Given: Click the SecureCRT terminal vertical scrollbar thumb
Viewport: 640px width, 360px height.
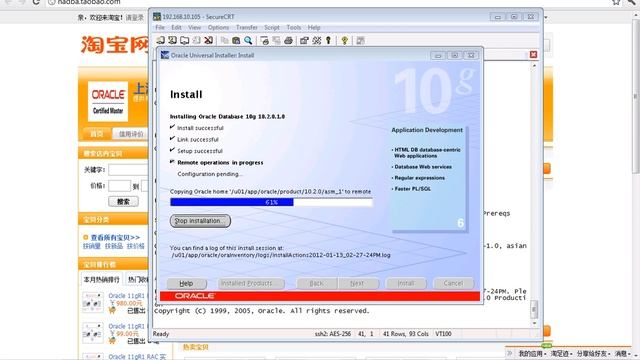Looking at the screenshot, I should tap(534, 309).
